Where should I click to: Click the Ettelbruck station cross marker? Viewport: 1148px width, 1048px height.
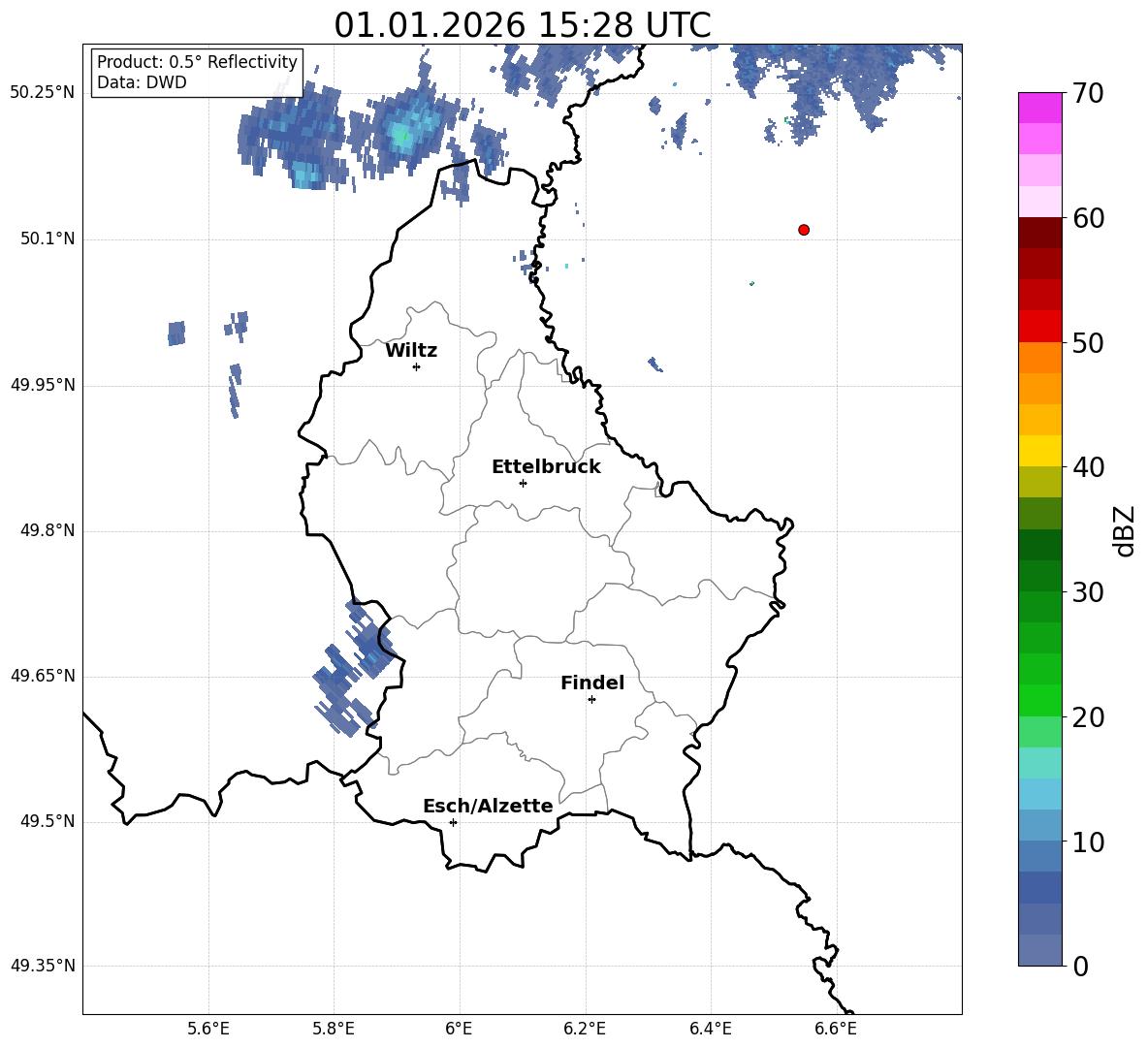523,483
